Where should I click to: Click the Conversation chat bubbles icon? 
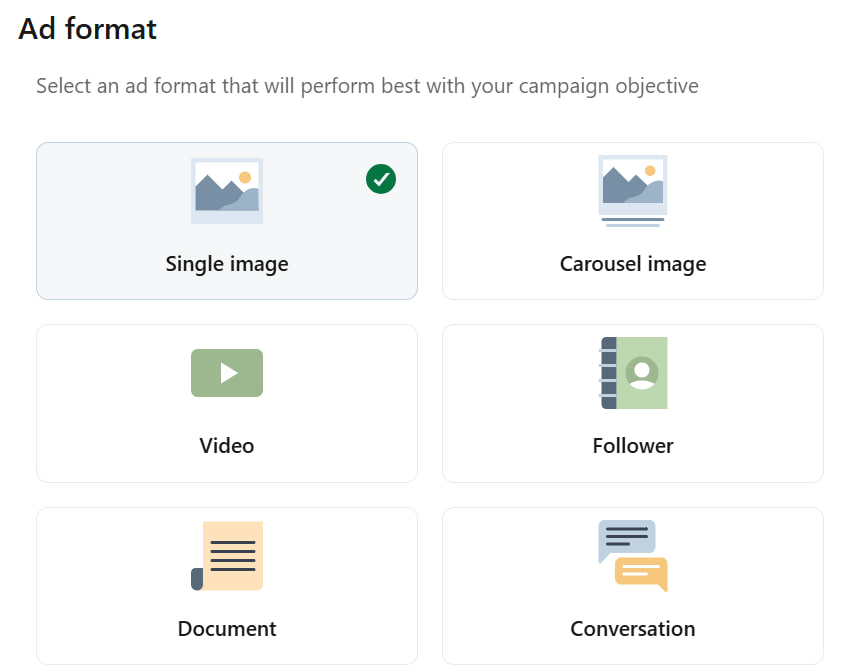click(633, 556)
